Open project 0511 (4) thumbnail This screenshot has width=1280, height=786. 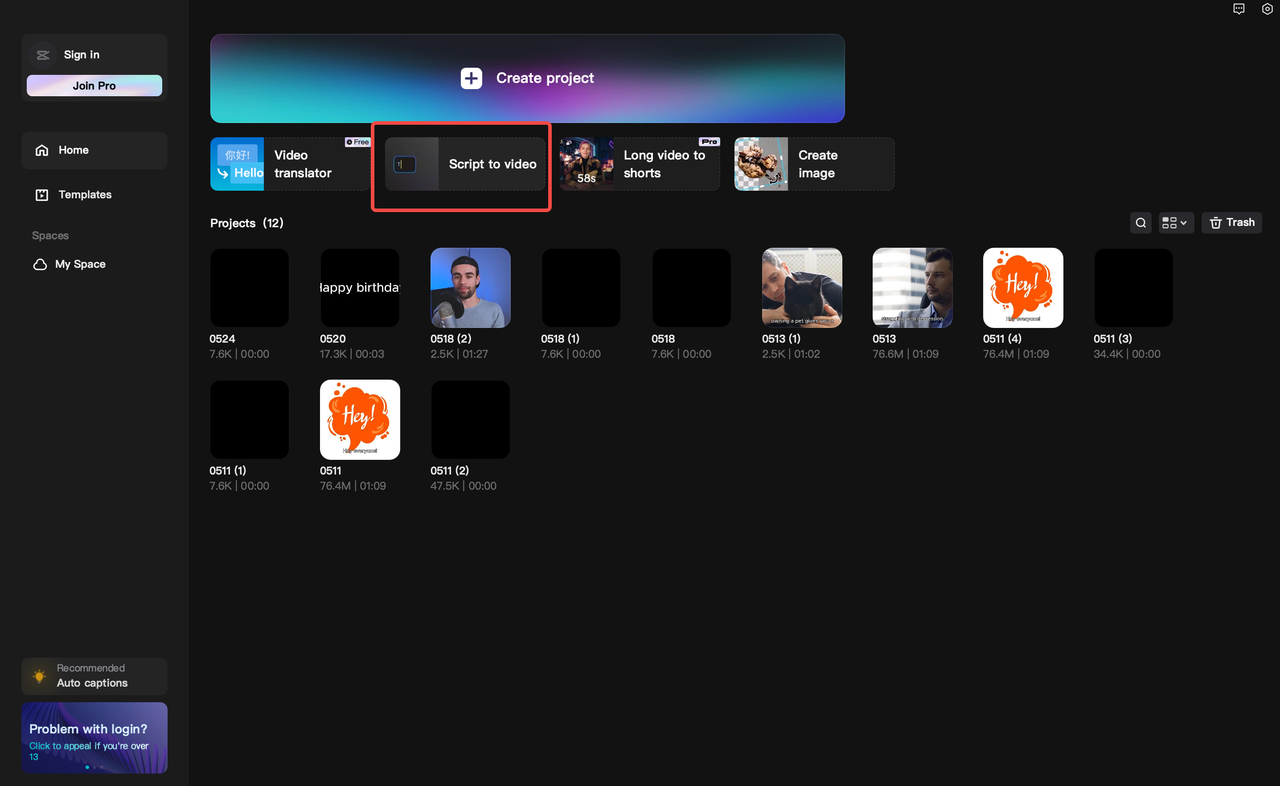pyautogui.click(x=1023, y=288)
